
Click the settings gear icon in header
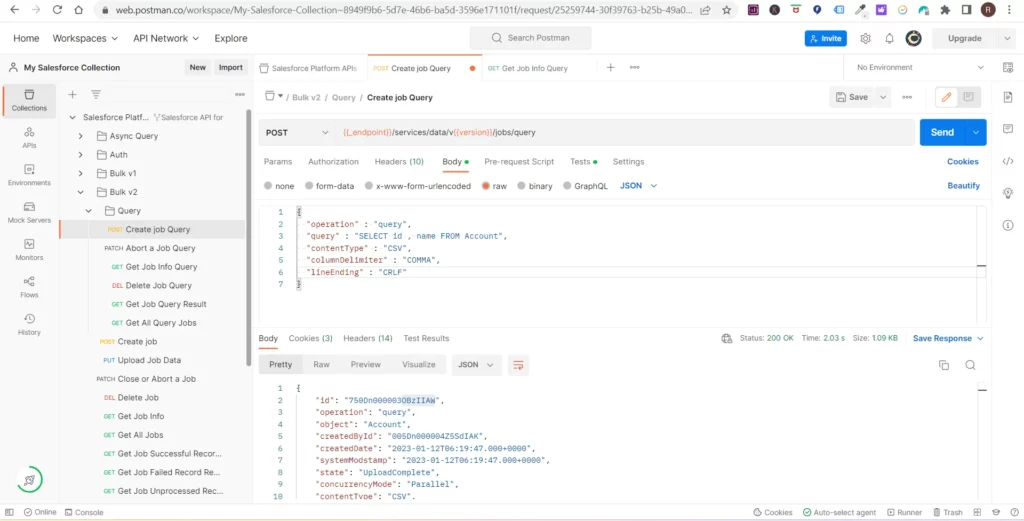pos(865,39)
